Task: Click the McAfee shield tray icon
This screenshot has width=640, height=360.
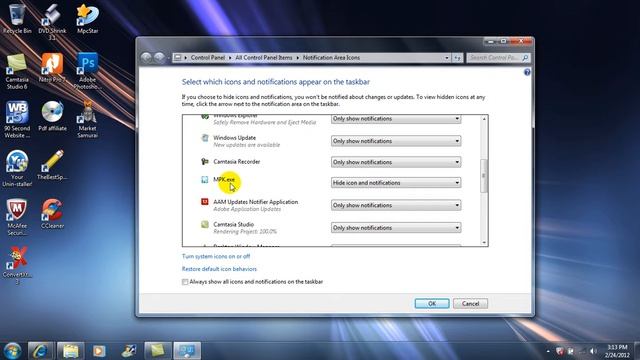Action: pyautogui.click(x=560, y=351)
